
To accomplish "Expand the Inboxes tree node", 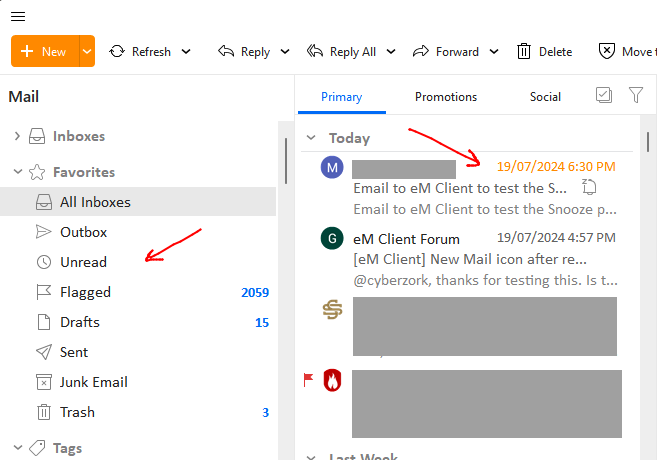I will pos(17,136).
